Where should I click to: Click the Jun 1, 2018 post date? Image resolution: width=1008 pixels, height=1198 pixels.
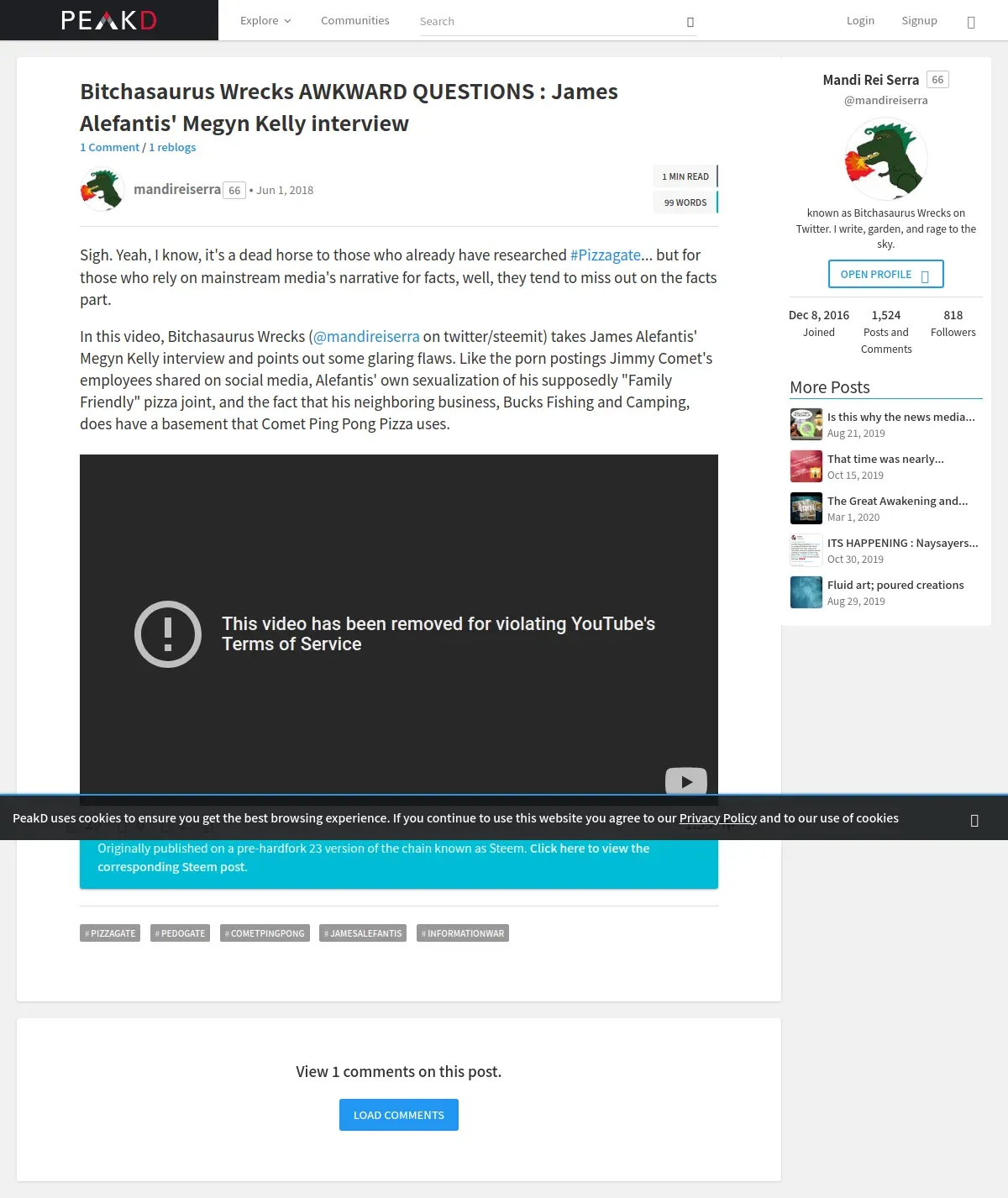point(285,191)
